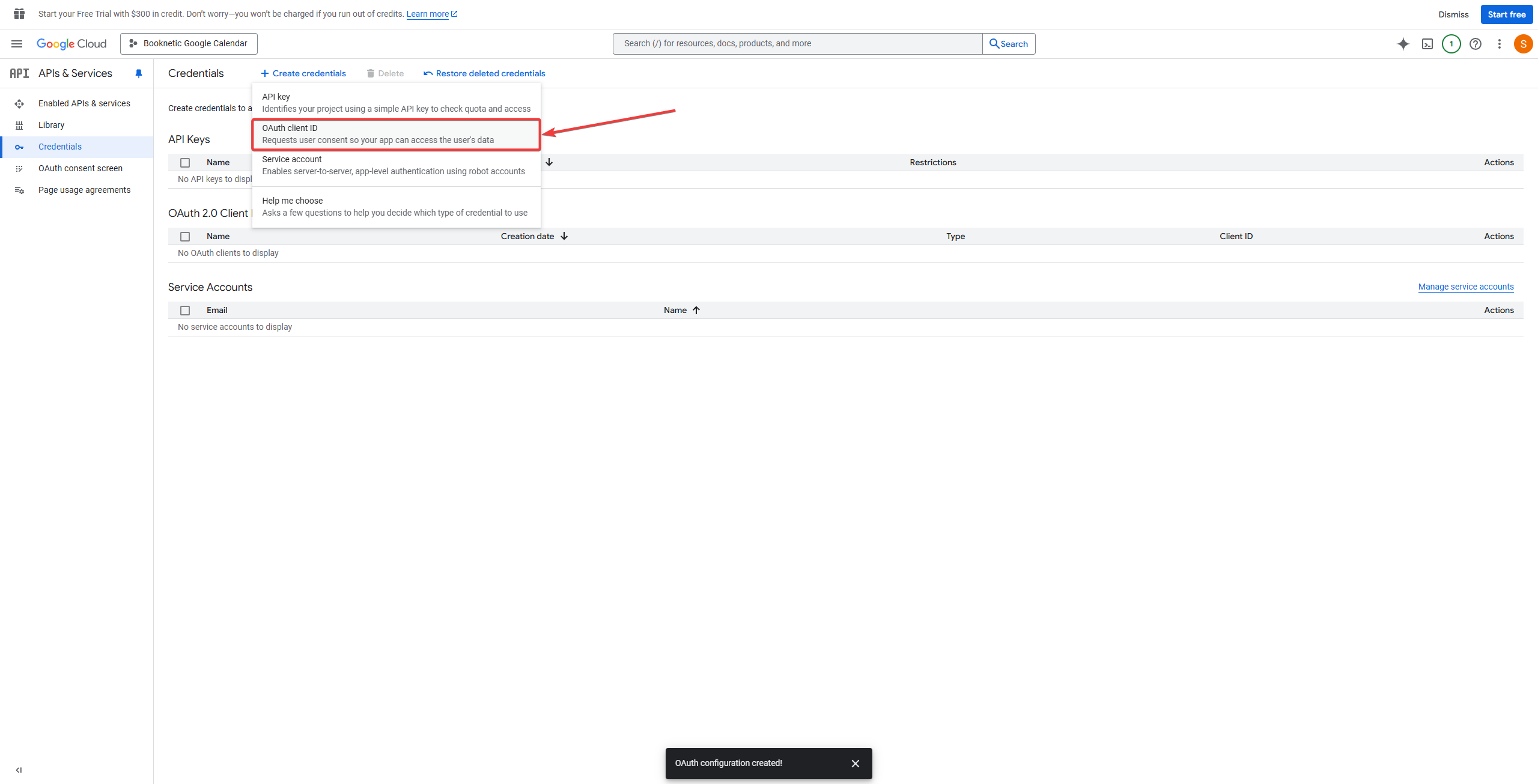This screenshot has height=784, width=1538.
Task: Open Enabled APIs & services page
Action: [x=77, y=103]
